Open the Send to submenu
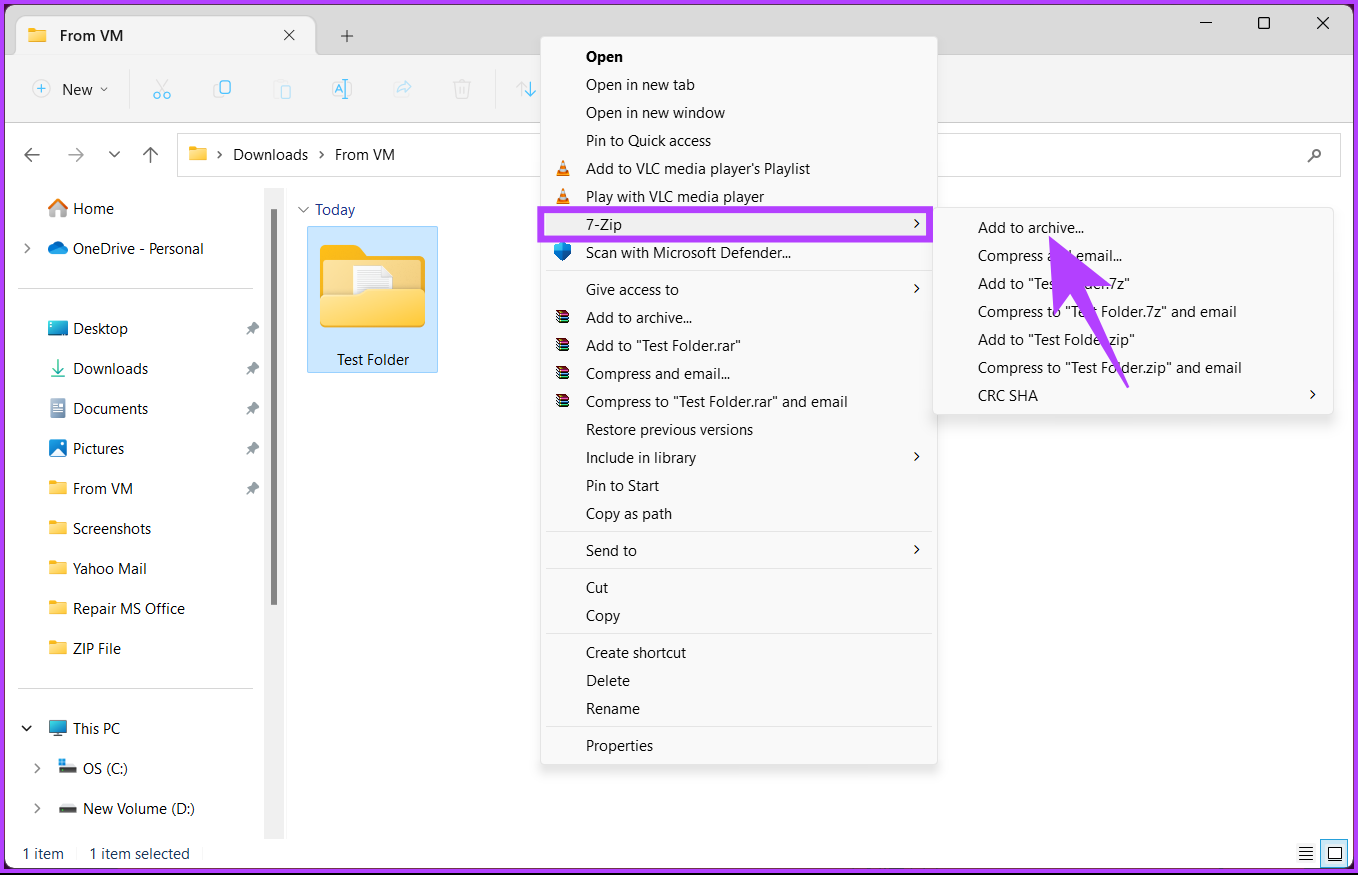The width and height of the screenshot is (1358, 875). click(739, 551)
